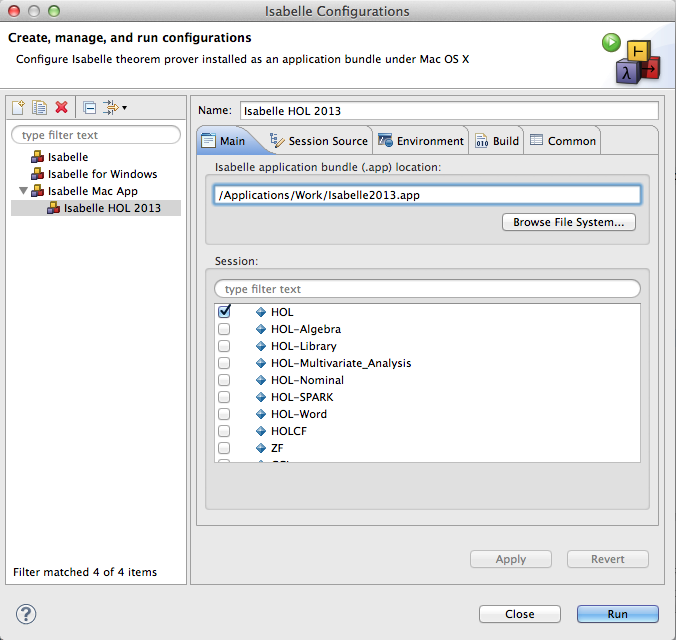Click the HOL-Multivariate_Analysis session label
676x640 pixels.
[341, 363]
